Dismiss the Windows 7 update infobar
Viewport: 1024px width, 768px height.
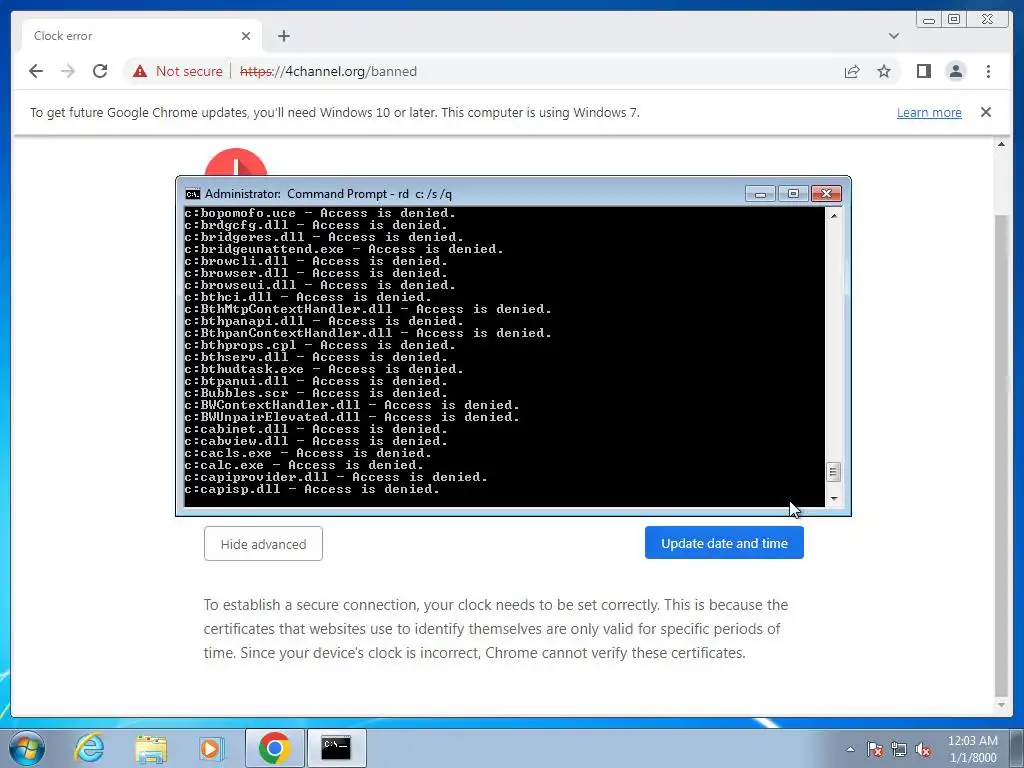(x=985, y=112)
